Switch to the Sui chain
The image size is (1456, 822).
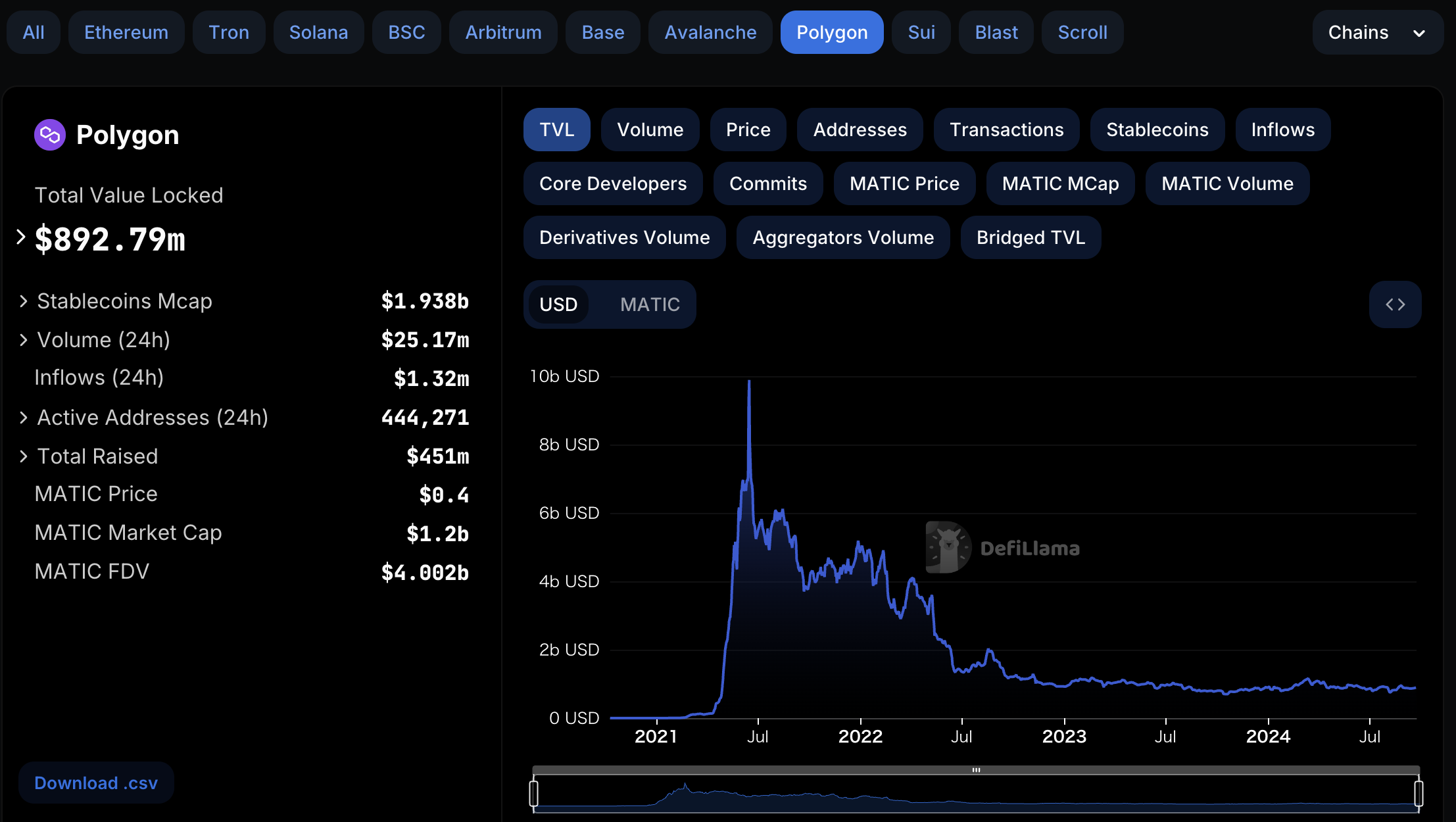pos(921,32)
